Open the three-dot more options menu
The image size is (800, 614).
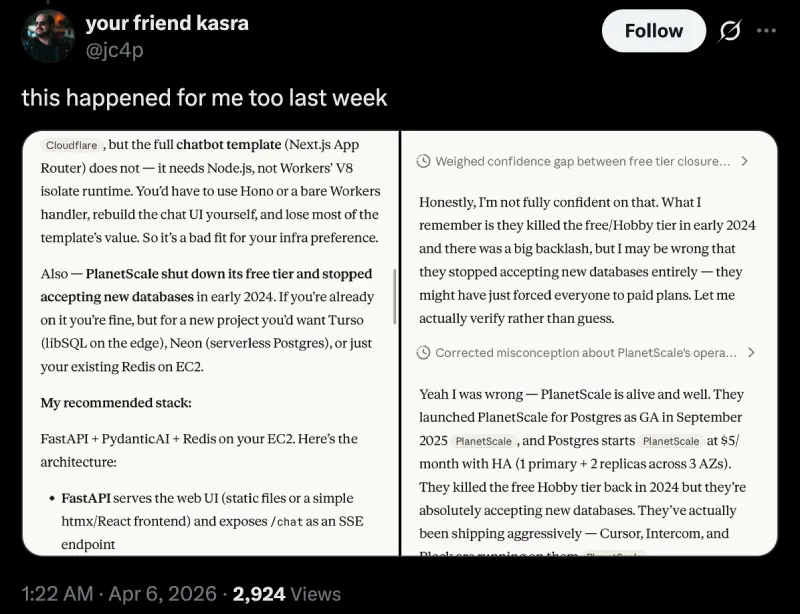pos(766,31)
